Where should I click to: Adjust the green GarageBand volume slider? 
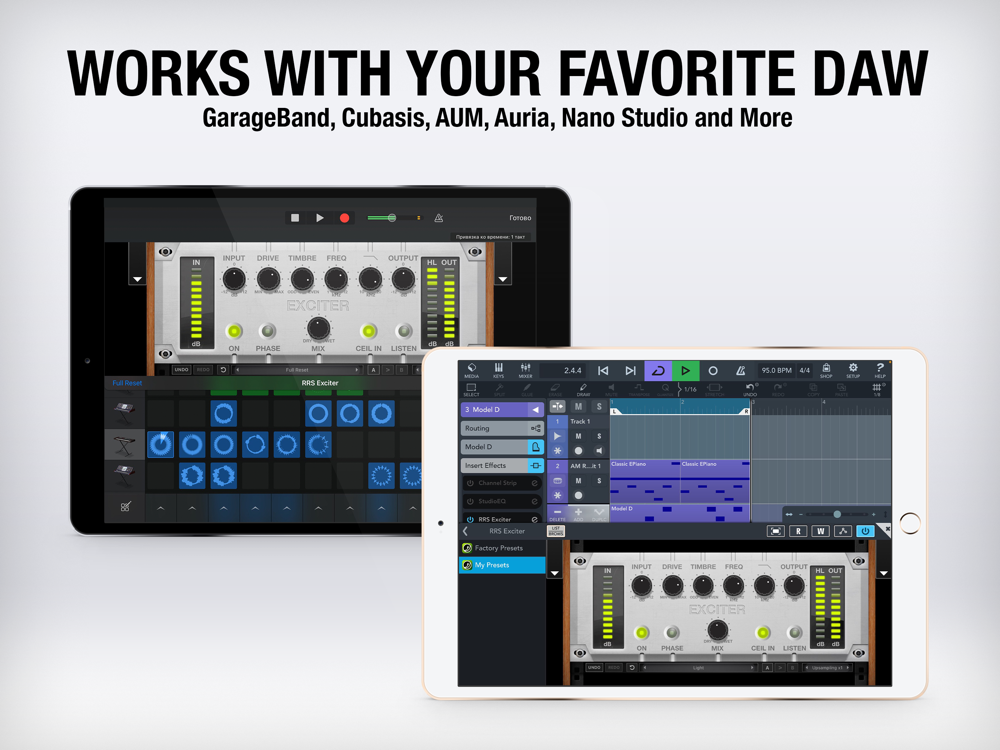pyautogui.click(x=392, y=217)
